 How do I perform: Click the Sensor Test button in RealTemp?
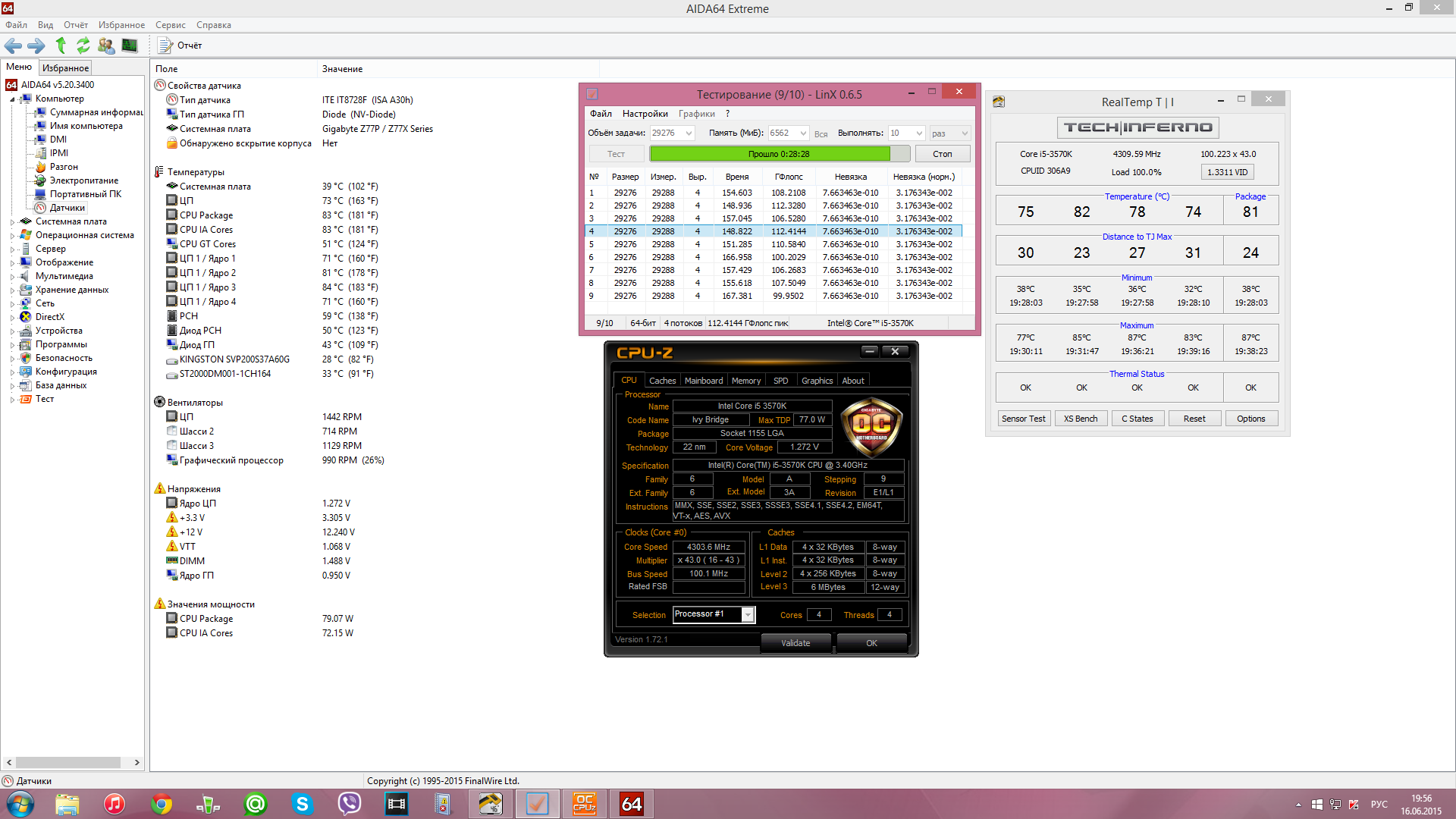tap(1022, 419)
